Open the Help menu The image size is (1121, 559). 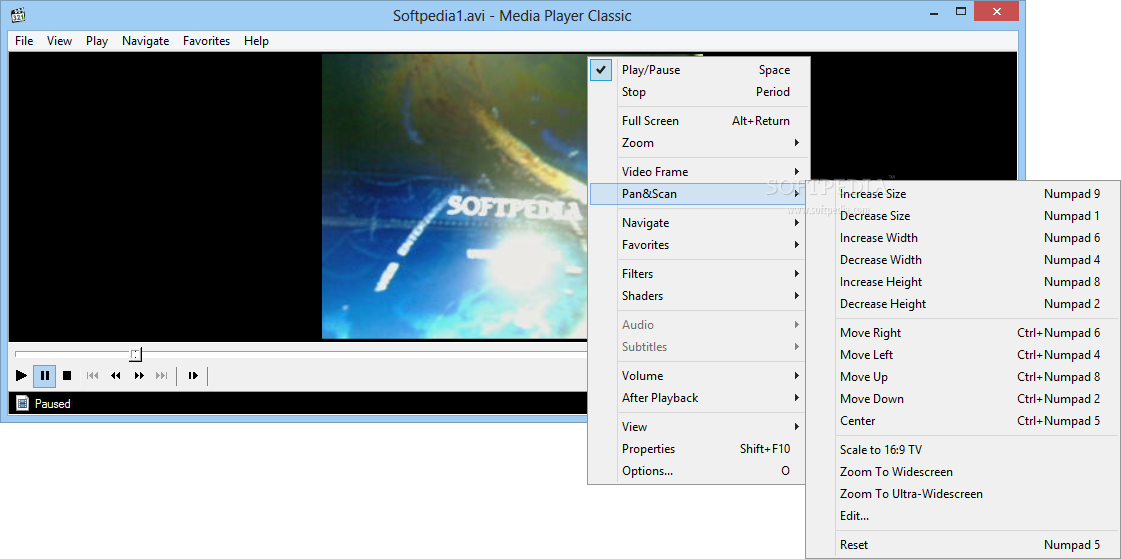point(257,41)
